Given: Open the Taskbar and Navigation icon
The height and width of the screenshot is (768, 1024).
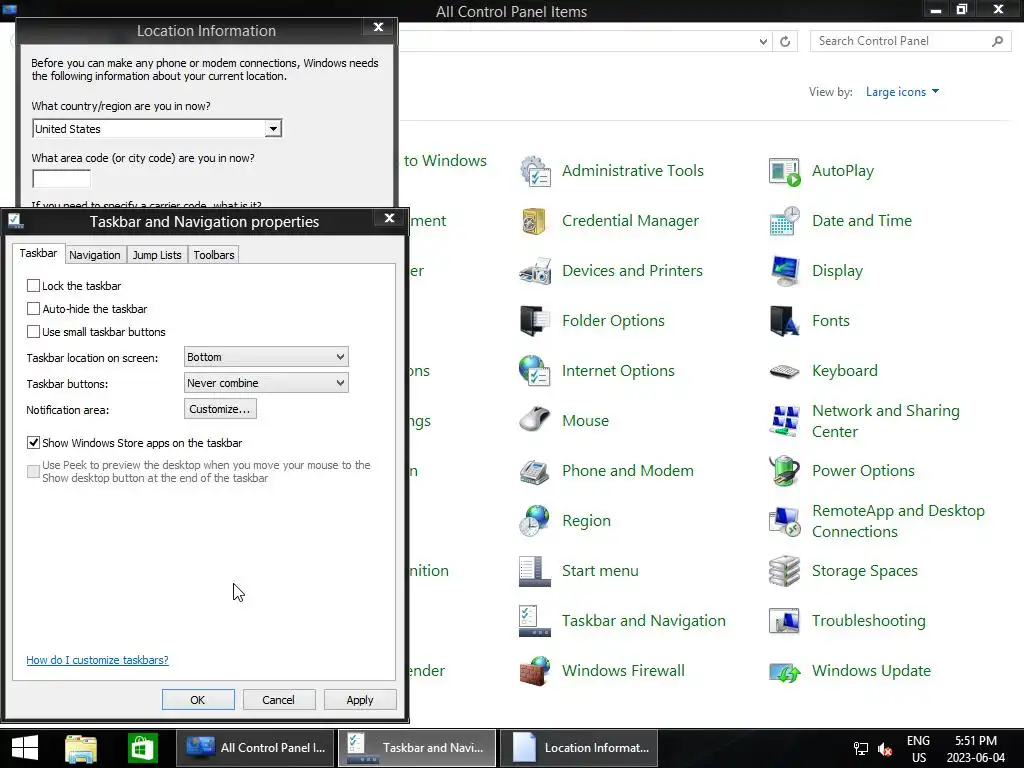Looking at the screenshot, I should [x=536, y=621].
